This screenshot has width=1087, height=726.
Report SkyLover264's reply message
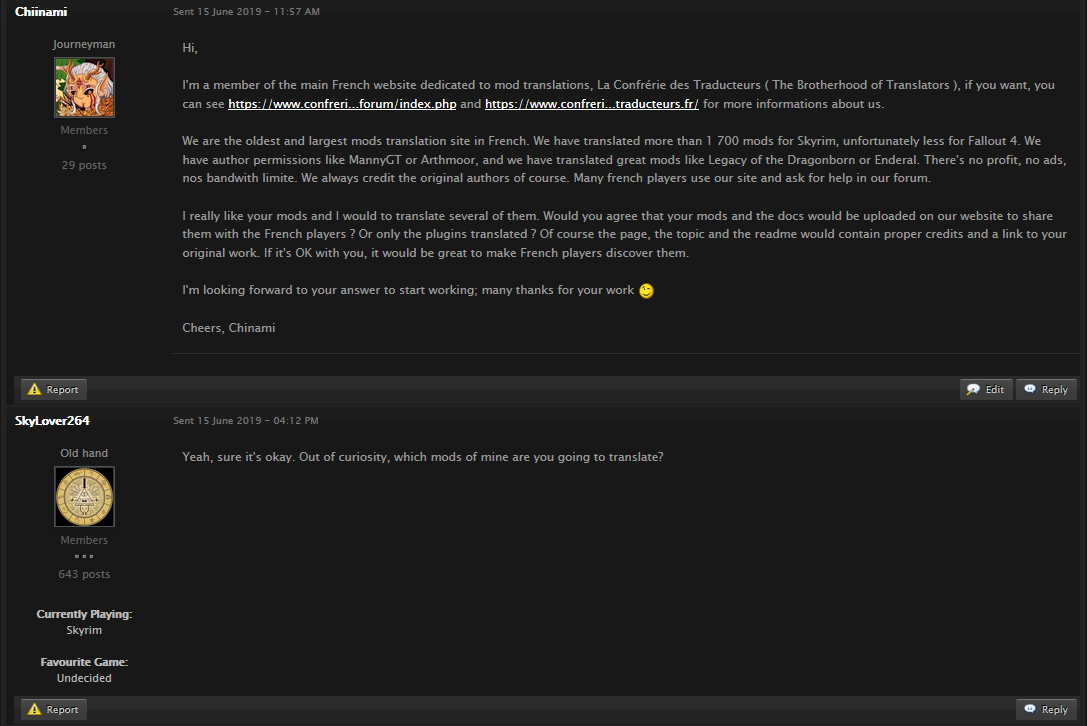53,709
